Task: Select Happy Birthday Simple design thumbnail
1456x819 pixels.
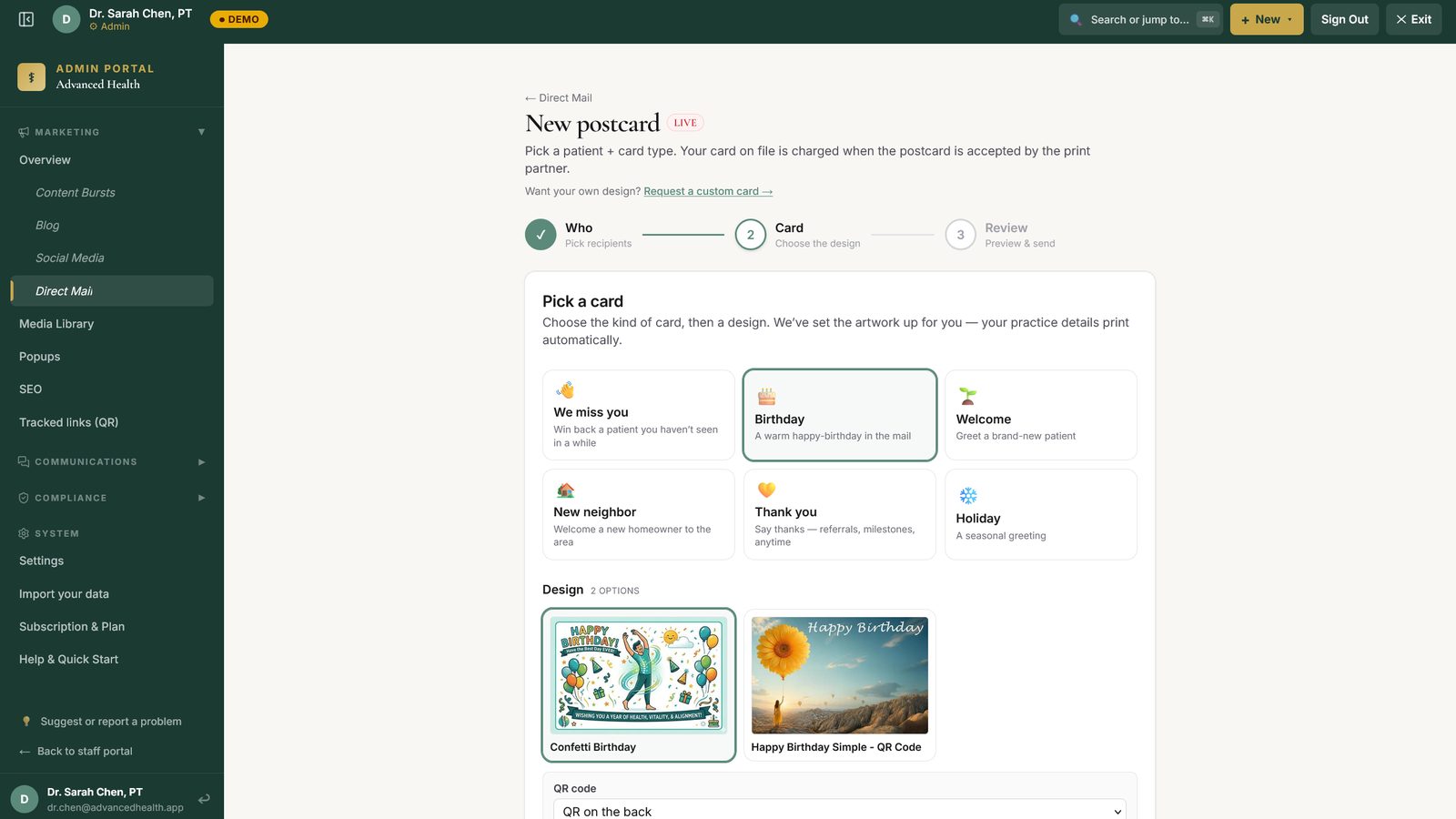Action: point(839,676)
